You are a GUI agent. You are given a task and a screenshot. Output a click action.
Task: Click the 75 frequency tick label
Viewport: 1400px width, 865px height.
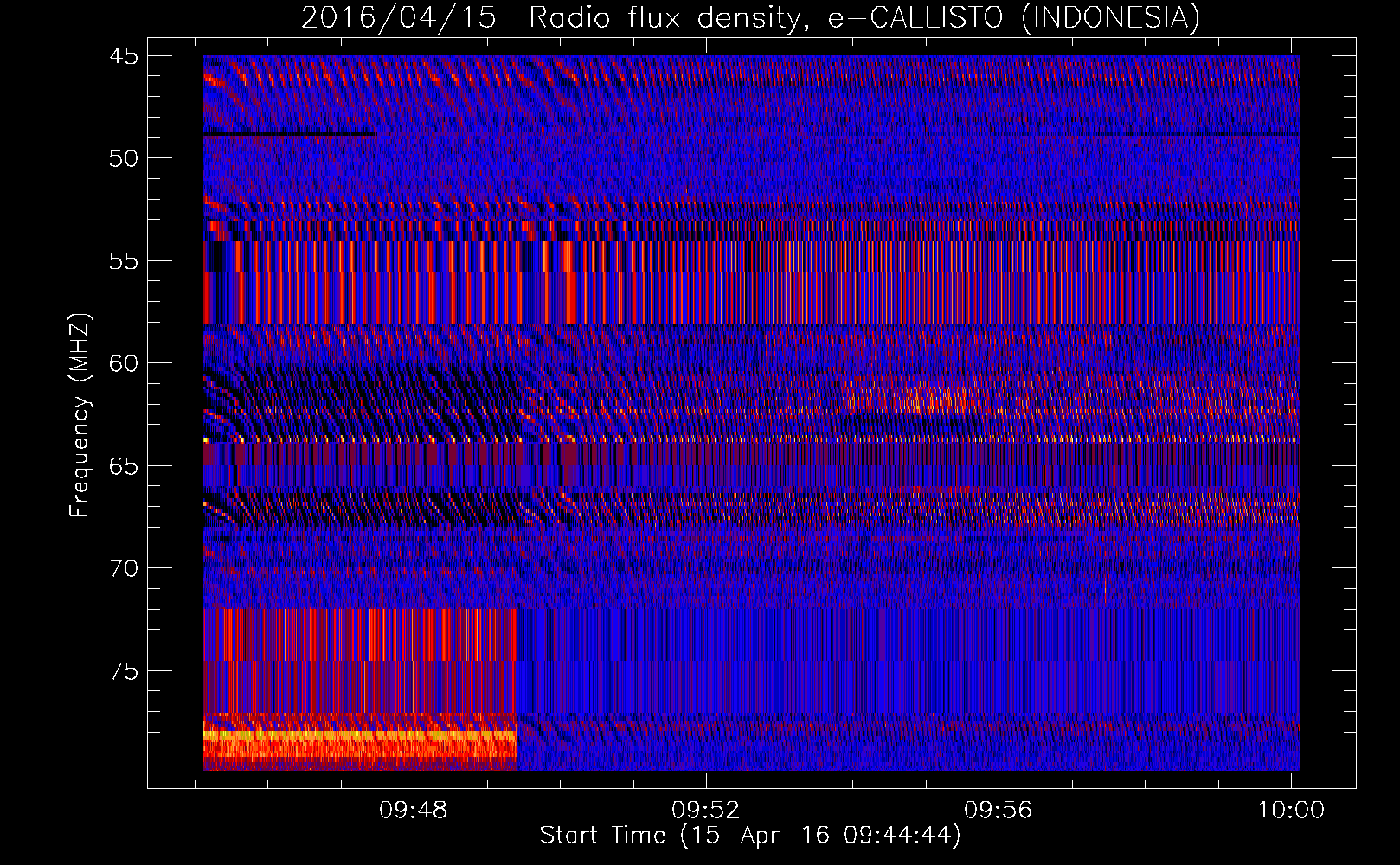(x=123, y=671)
